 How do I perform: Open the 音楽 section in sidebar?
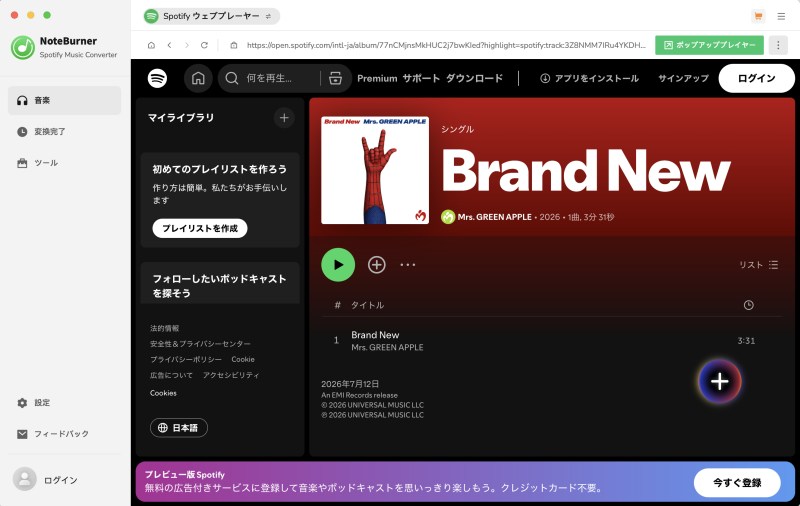64,100
